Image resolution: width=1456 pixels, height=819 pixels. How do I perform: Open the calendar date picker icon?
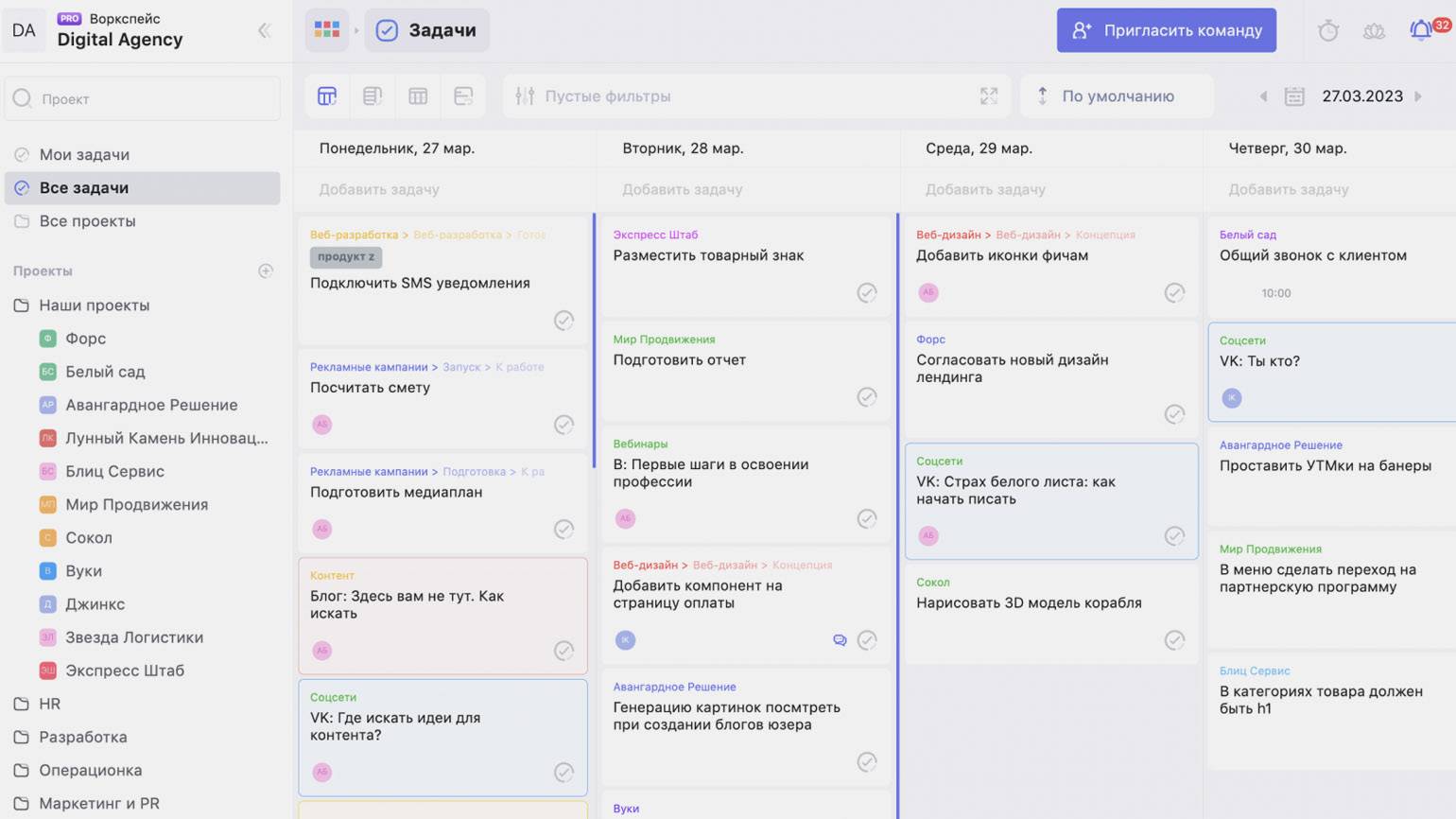pyautogui.click(x=1294, y=96)
